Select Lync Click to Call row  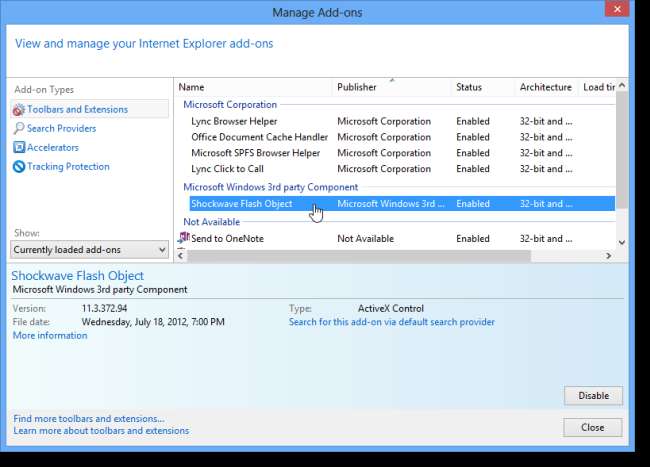(x=402, y=169)
